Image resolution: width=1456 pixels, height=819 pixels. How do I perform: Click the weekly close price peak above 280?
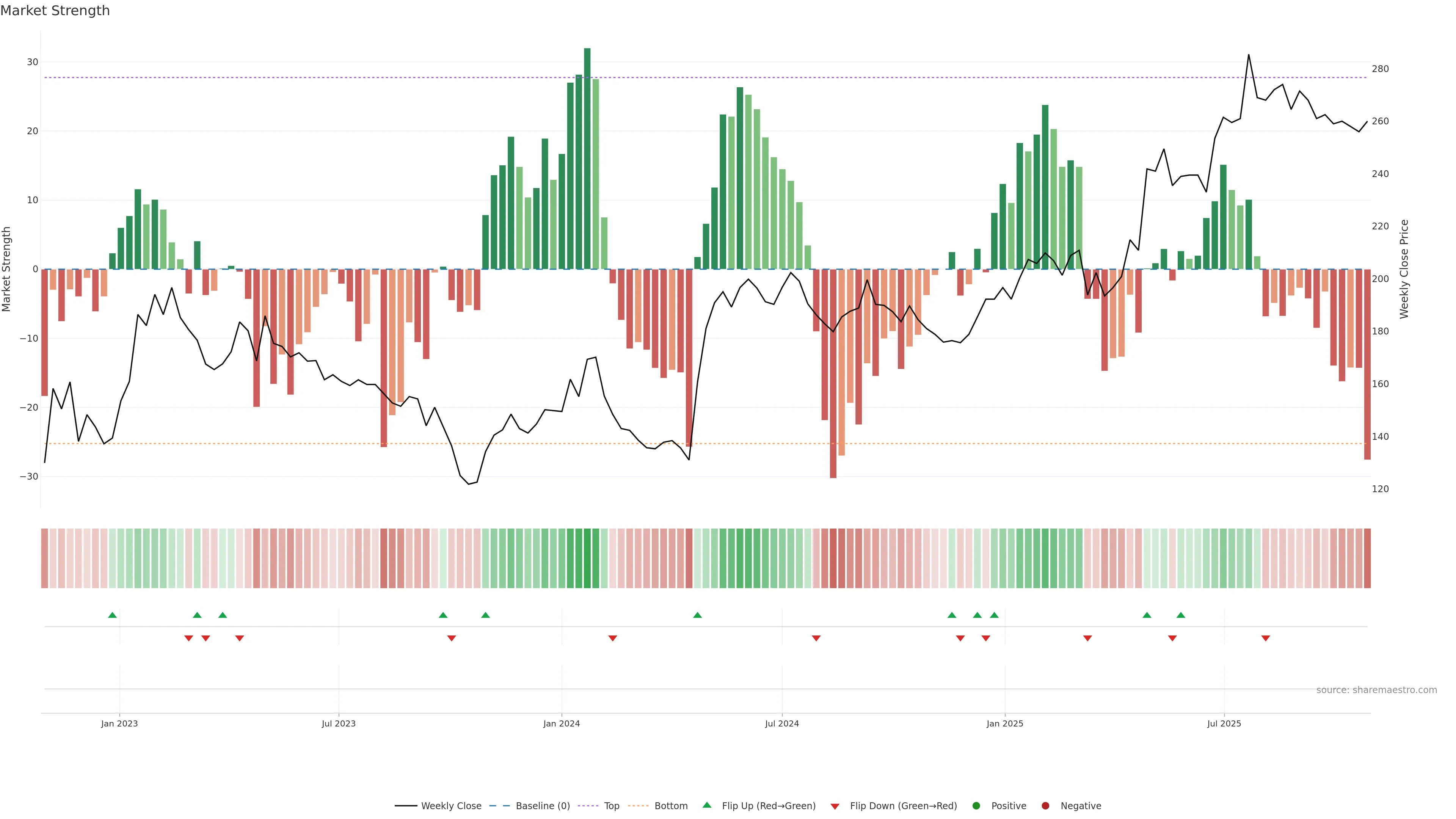(1249, 55)
